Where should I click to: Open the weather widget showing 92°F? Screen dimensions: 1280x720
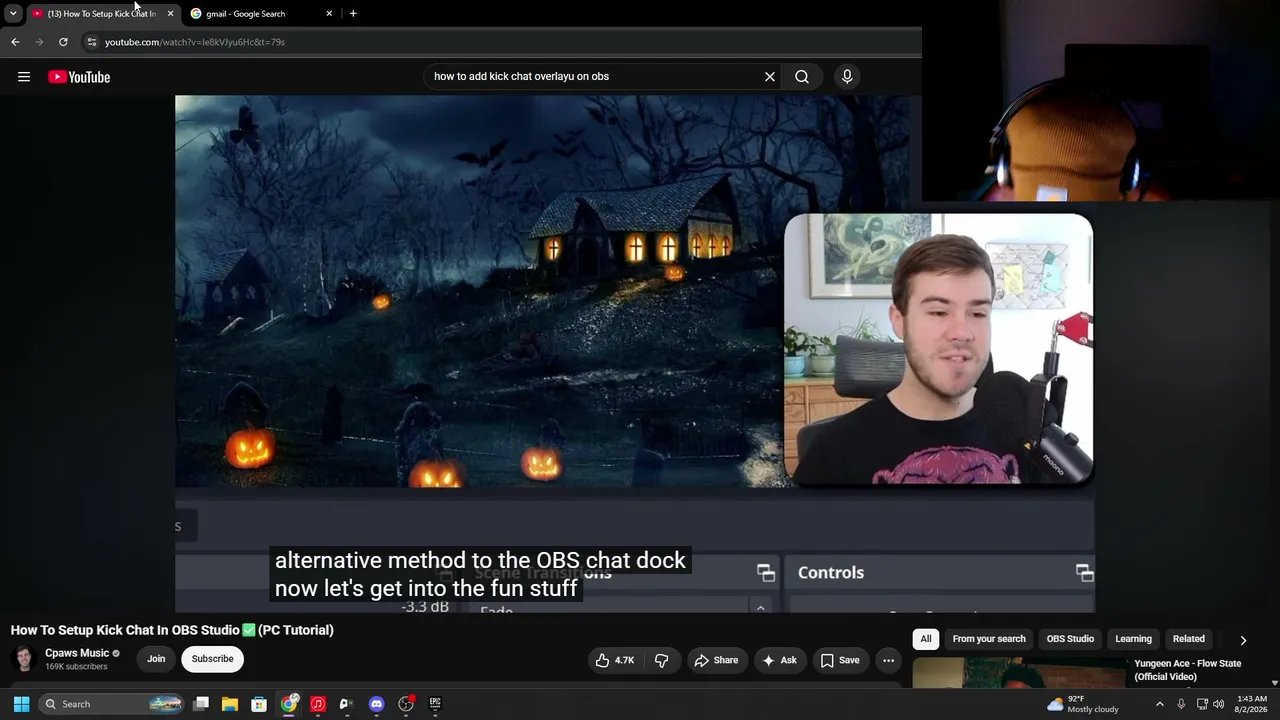[x=1083, y=704]
